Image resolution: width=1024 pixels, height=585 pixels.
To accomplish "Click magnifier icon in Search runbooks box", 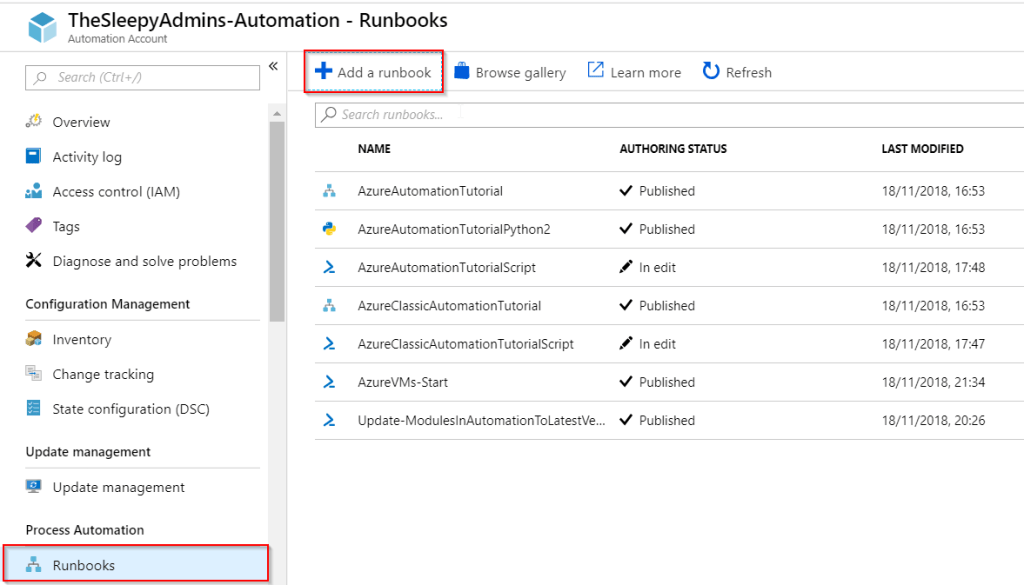I will click(329, 114).
